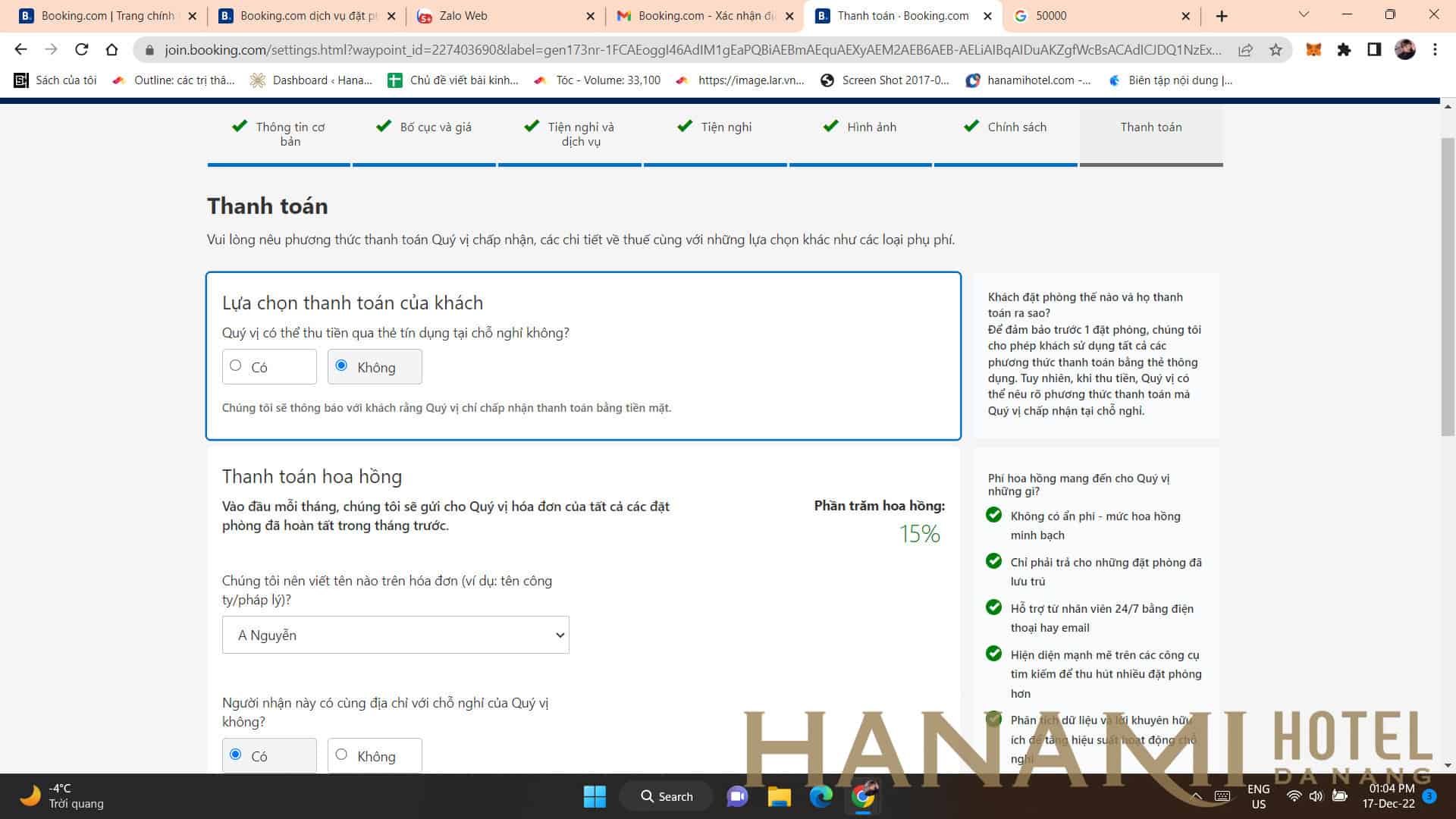
Task: Open Chrome side panel icon
Action: point(1373,49)
